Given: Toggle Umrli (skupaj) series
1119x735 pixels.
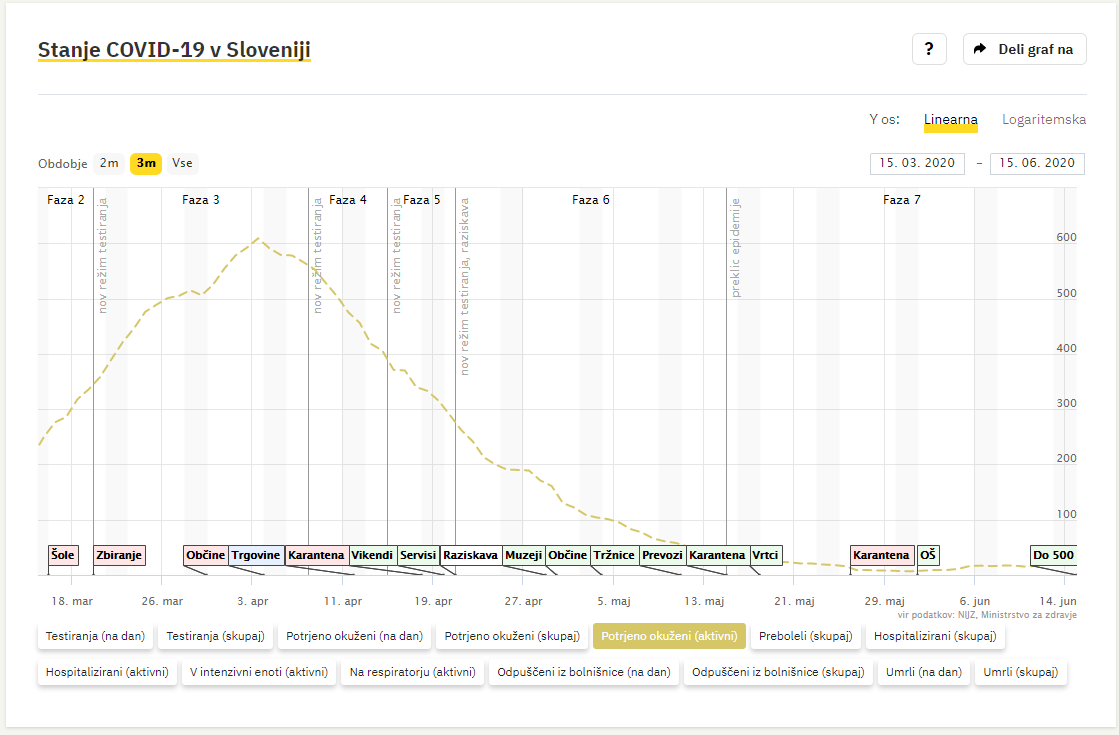Looking at the screenshot, I should (1021, 671).
